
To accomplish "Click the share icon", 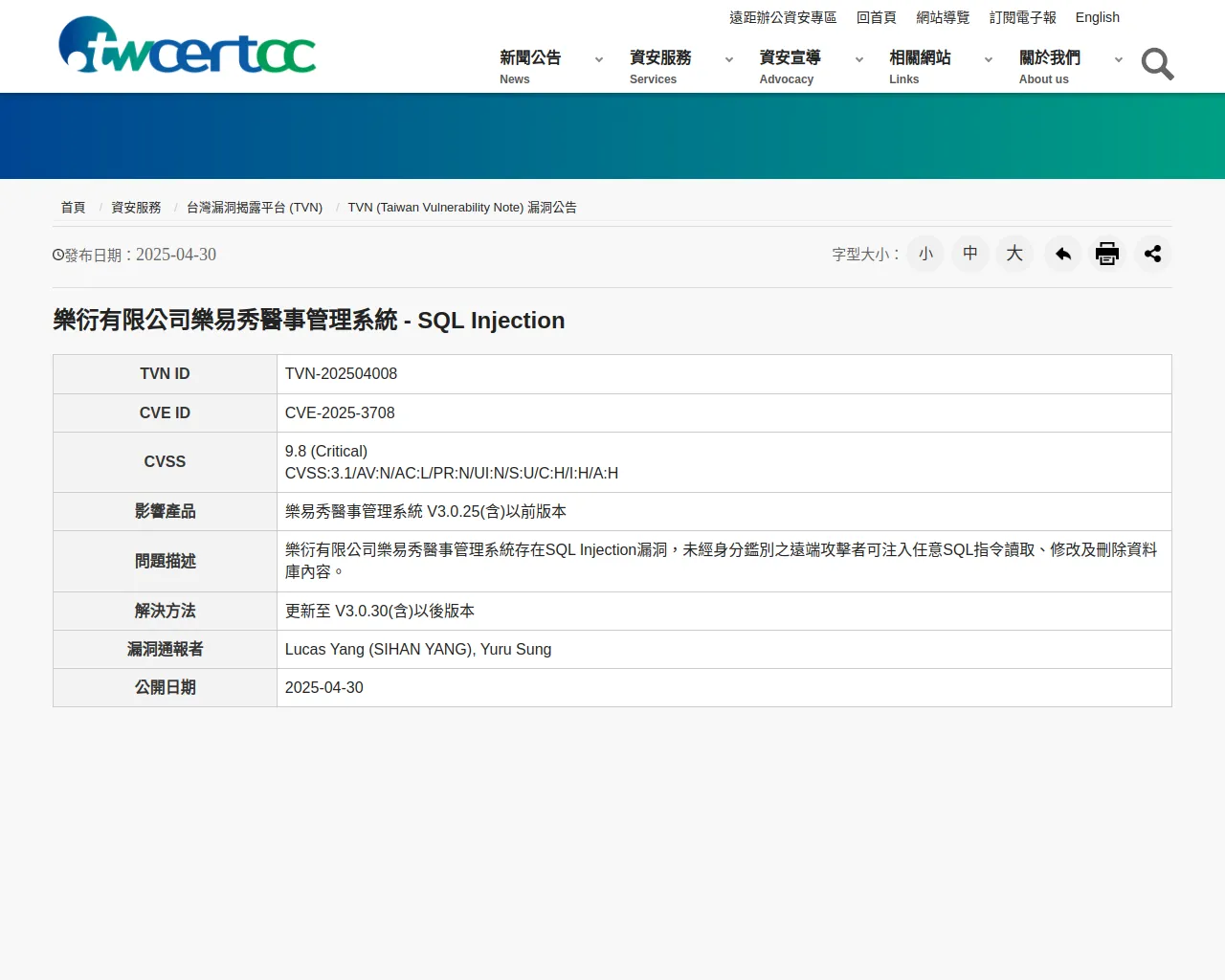I will click(1152, 254).
